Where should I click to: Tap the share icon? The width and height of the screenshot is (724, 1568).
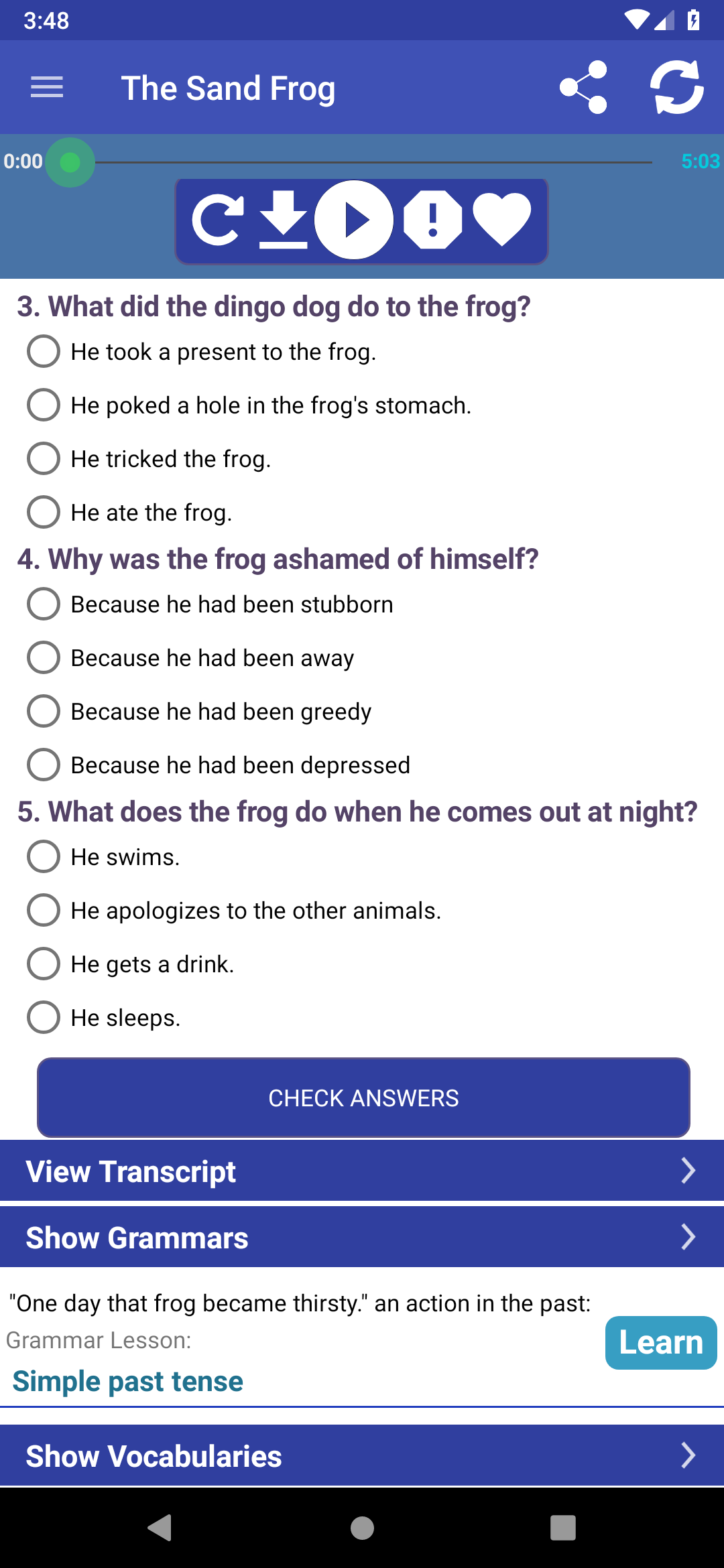tap(583, 87)
